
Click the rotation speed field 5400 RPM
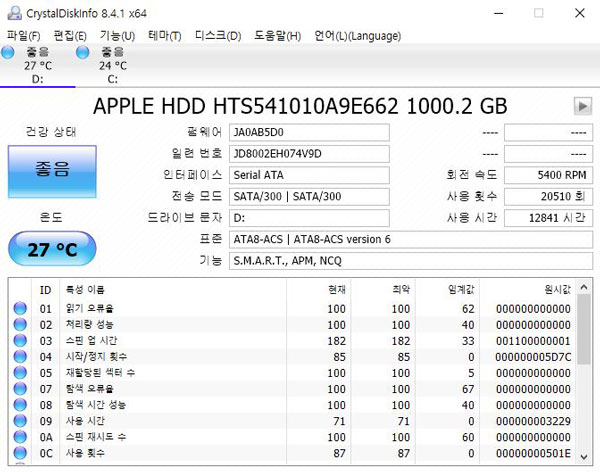[x=548, y=175]
